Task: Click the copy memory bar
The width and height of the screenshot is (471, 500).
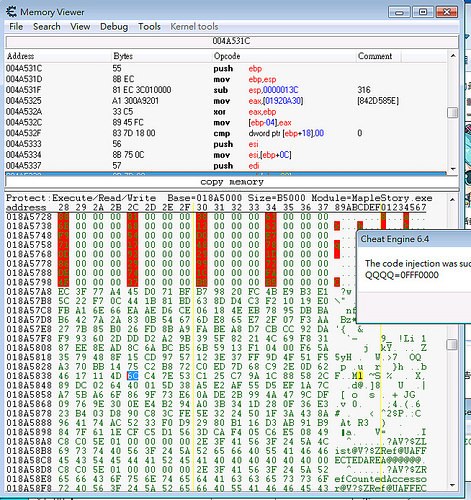Action: (x=232, y=182)
